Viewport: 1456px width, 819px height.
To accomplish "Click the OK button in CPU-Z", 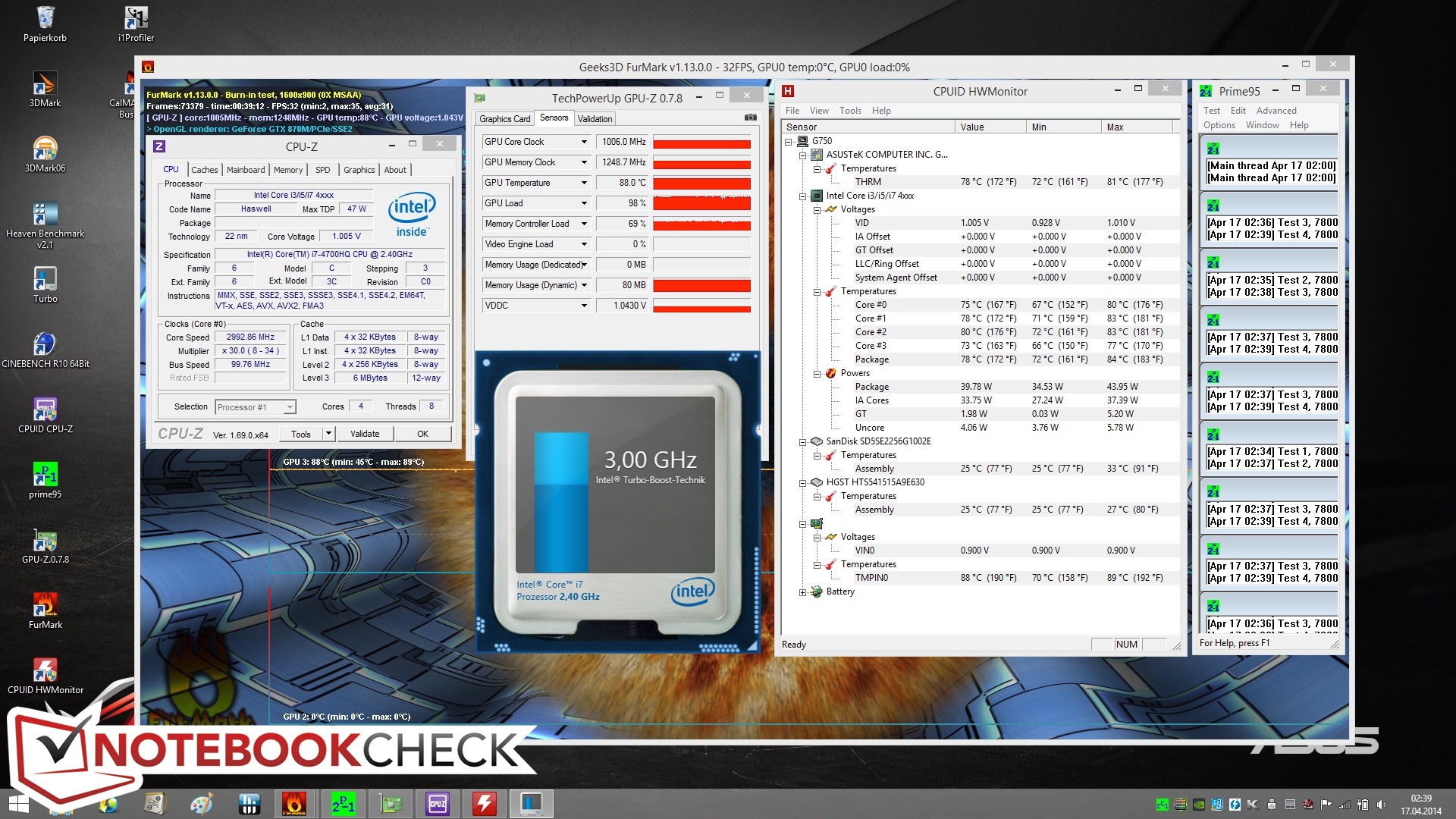I will coord(422,434).
